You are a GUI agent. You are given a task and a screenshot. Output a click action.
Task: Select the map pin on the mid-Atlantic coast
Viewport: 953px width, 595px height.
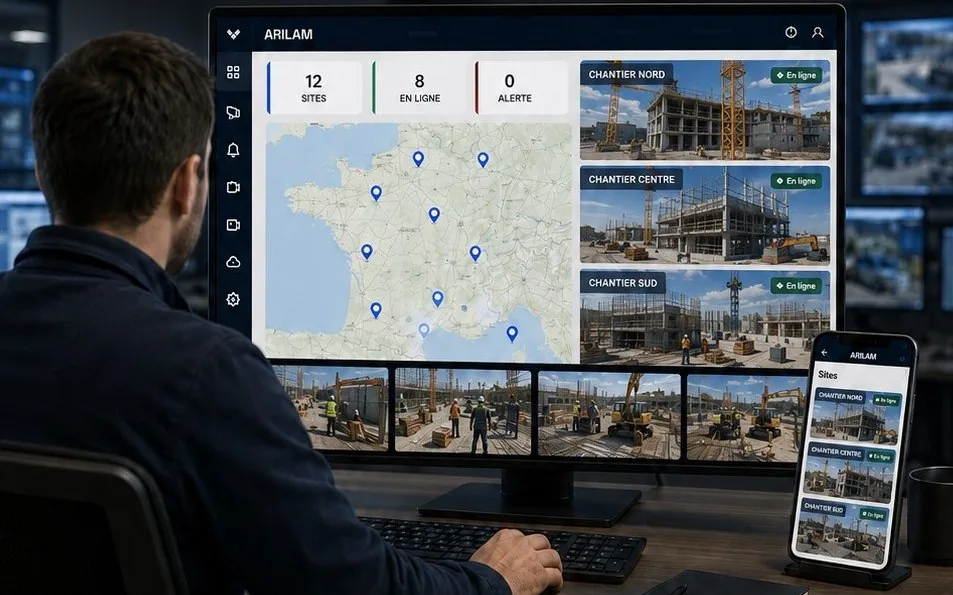click(x=366, y=252)
